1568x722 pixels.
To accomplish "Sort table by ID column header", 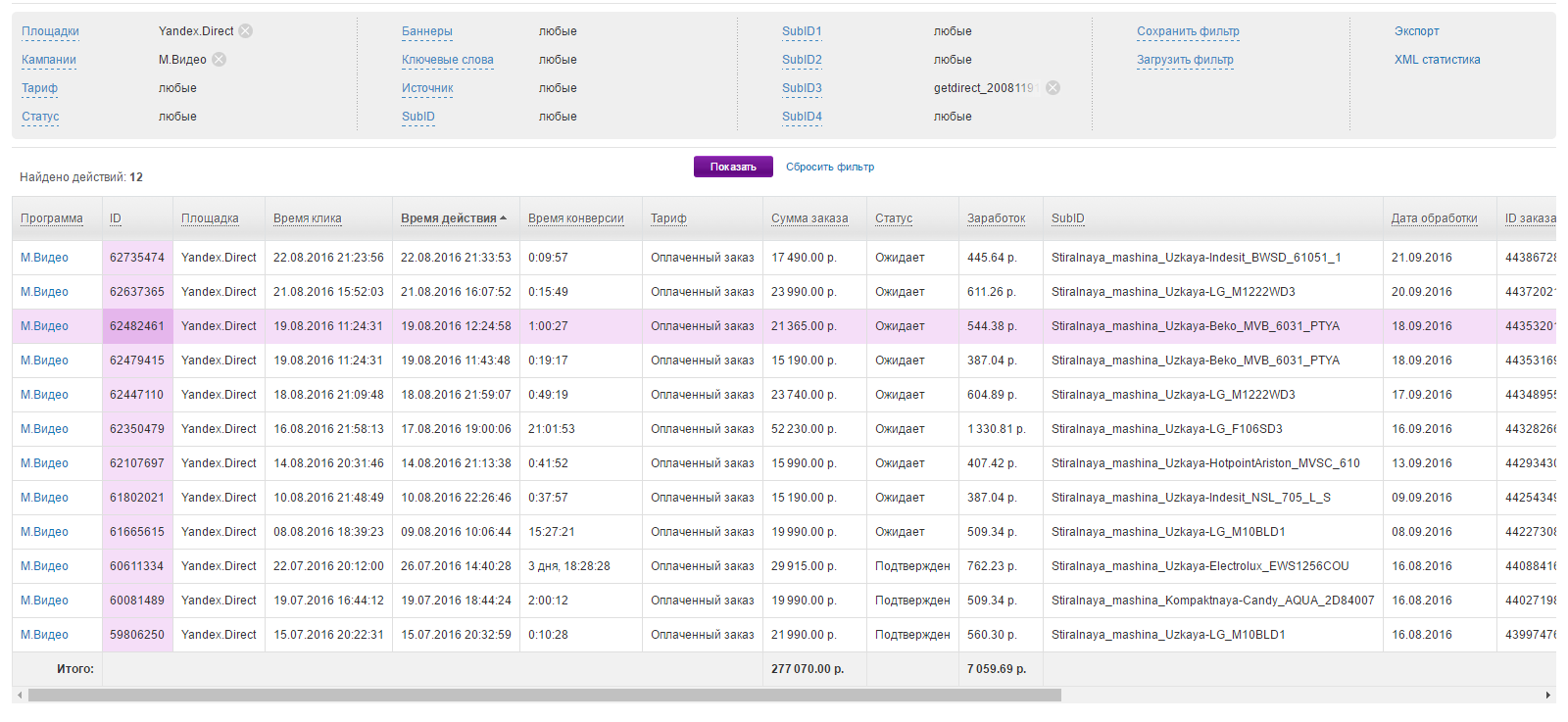I will coord(116,218).
